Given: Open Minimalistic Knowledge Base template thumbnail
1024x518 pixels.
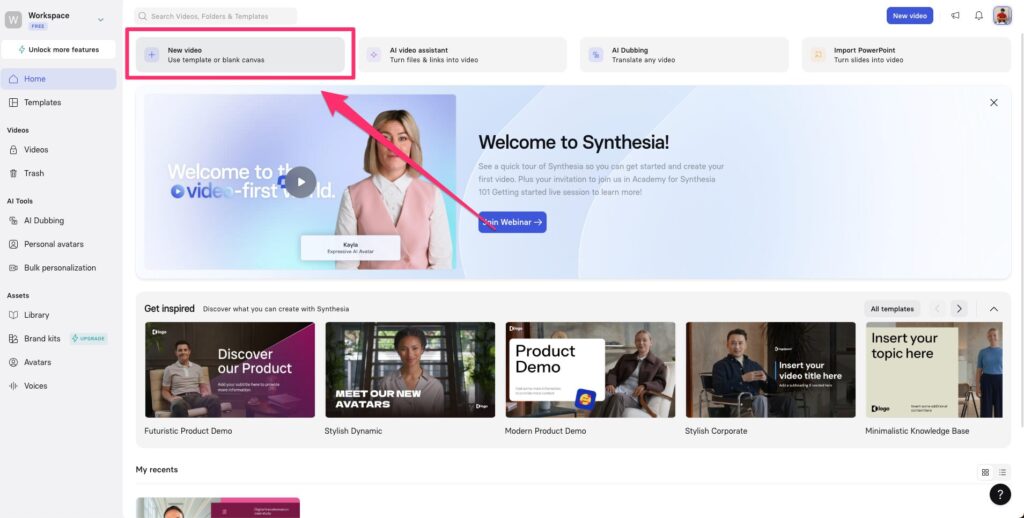Looking at the screenshot, I should point(934,370).
